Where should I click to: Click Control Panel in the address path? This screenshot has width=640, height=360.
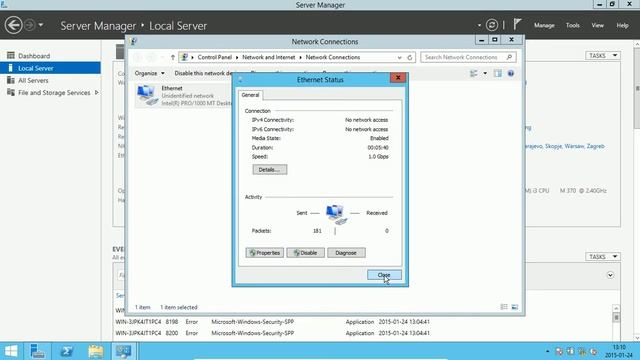(x=215, y=58)
